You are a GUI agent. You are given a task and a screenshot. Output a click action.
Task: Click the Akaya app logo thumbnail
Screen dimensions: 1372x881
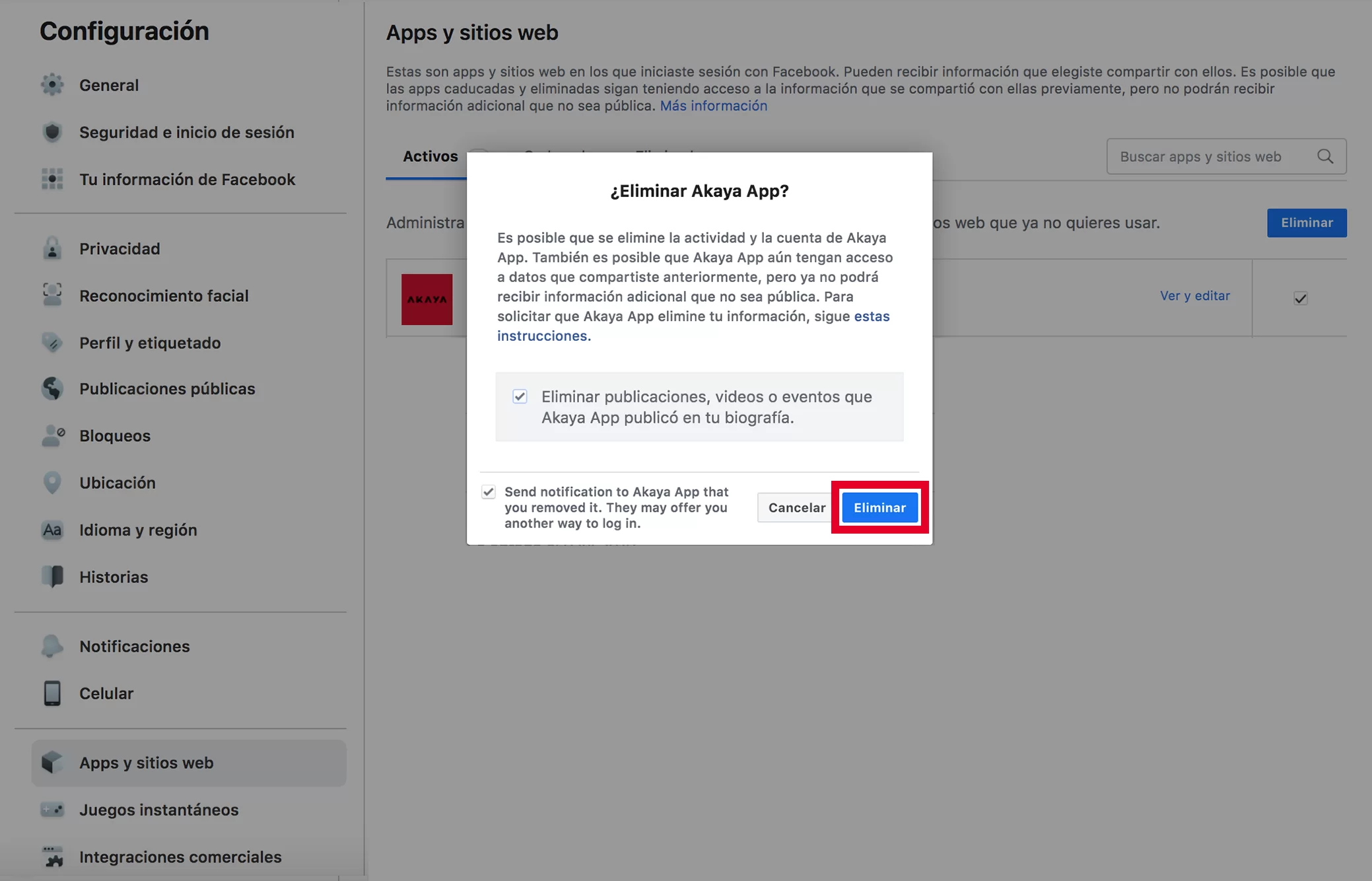click(x=427, y=299)
